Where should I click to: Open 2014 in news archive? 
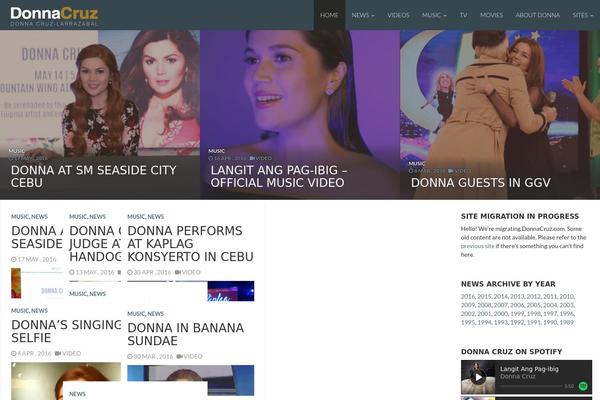click(x=501, y=296)
